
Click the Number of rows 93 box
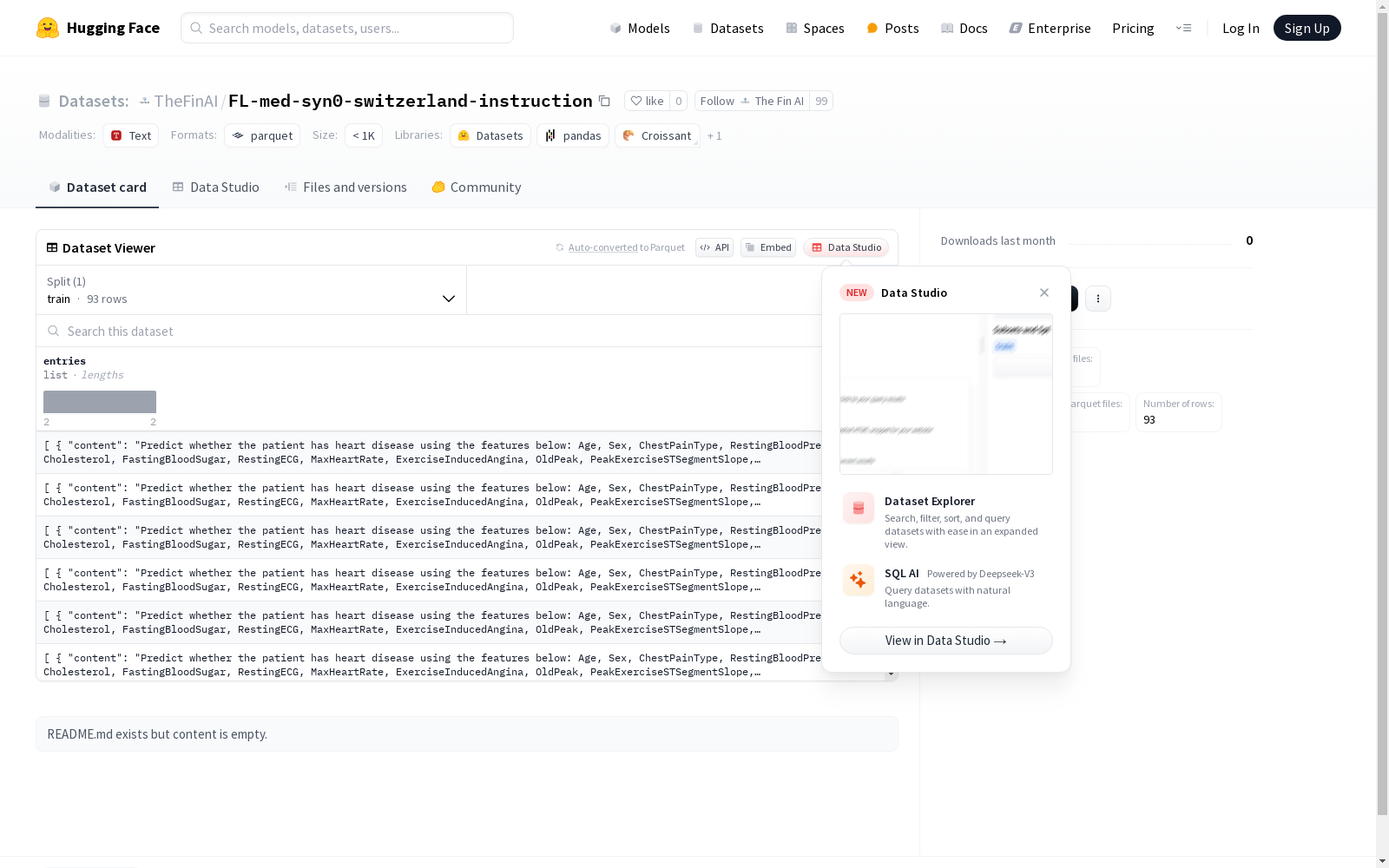(x=1178, y=411)
